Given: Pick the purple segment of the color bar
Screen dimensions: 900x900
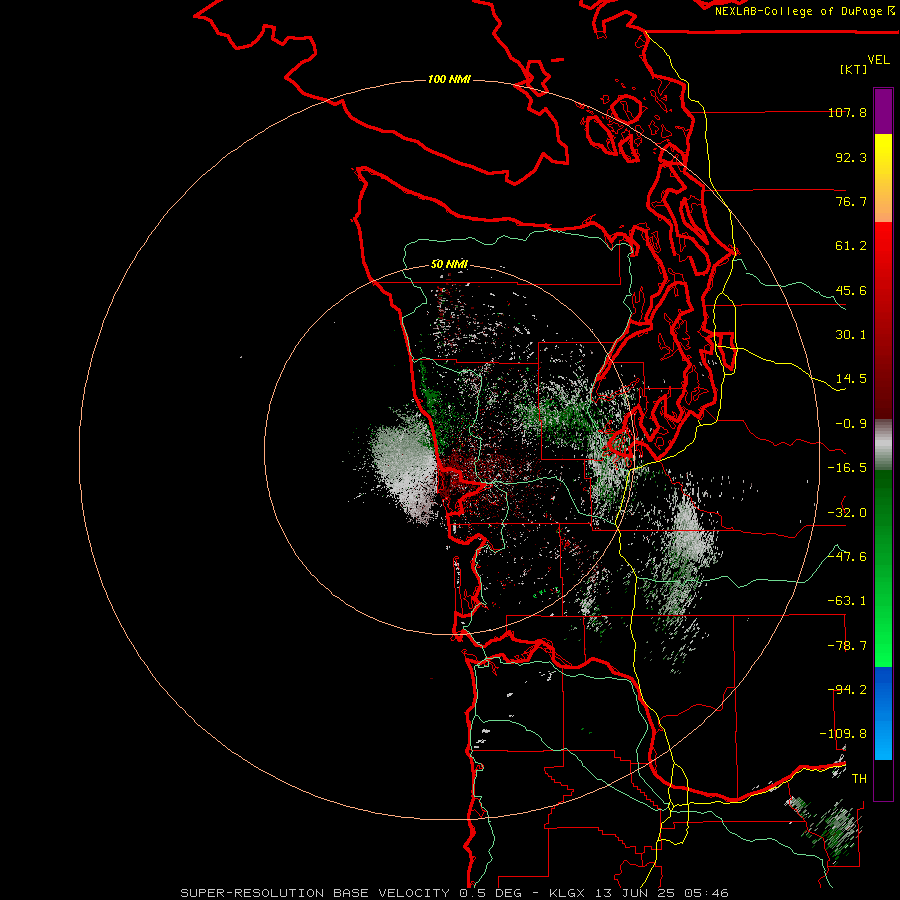Looking at the screenshot, I should [883, 111].
